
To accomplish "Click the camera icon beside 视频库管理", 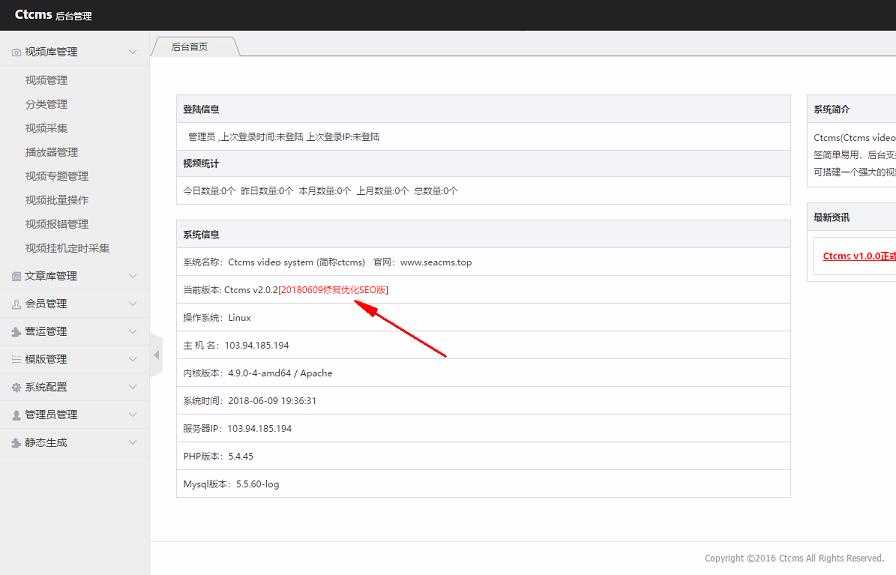I will (17, 52).
